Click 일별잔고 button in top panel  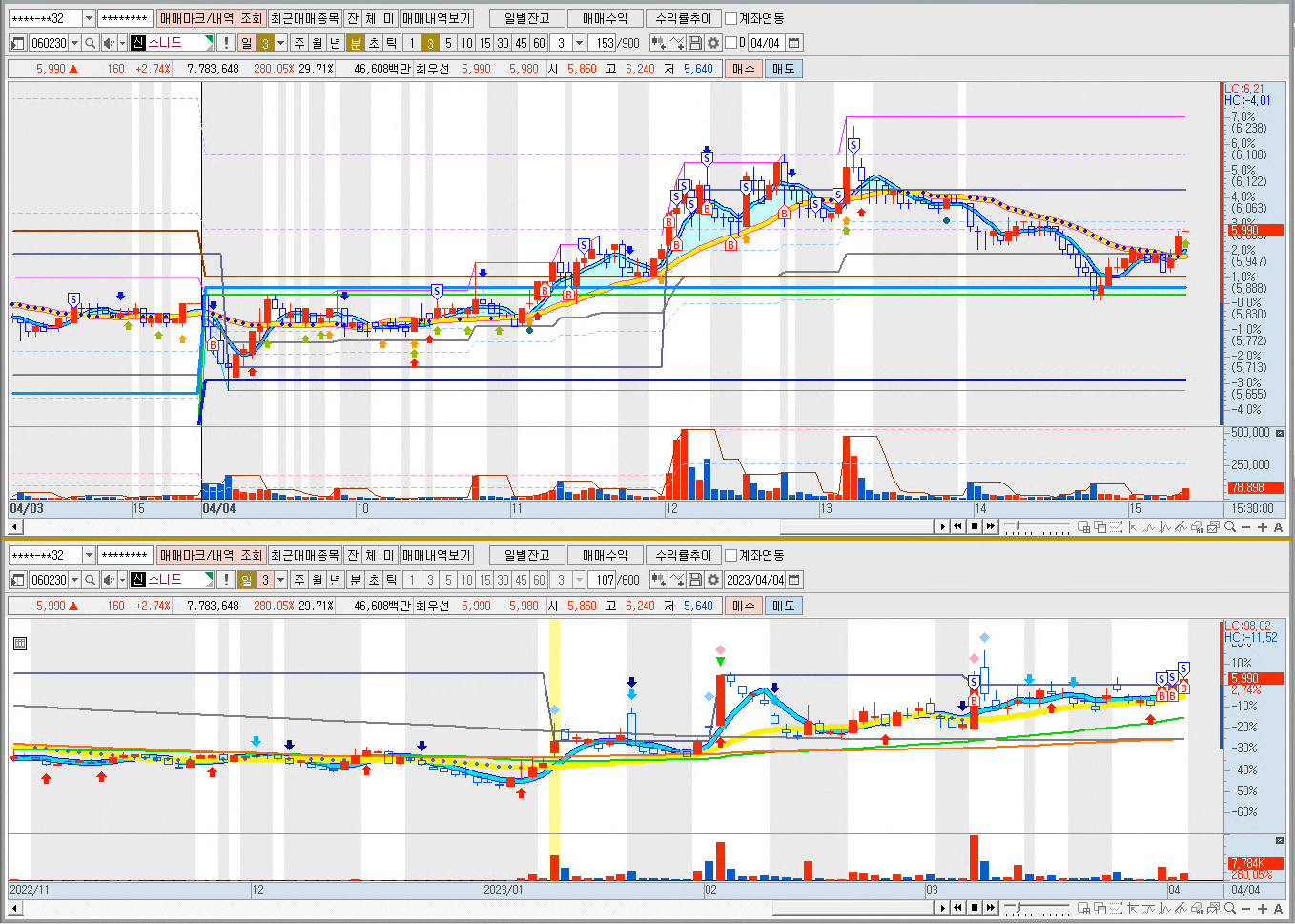[x=527, y=18]
